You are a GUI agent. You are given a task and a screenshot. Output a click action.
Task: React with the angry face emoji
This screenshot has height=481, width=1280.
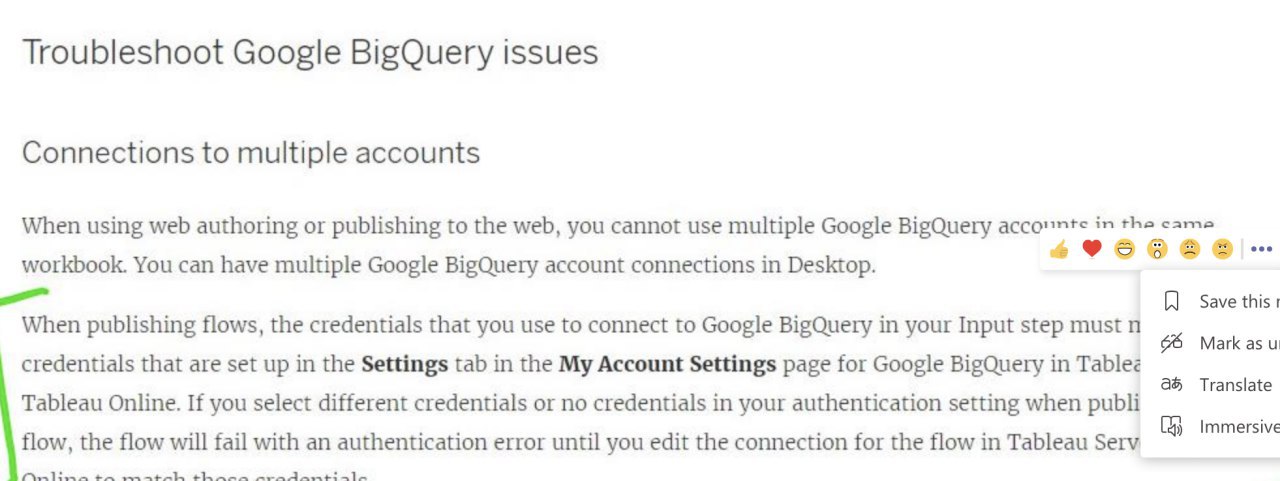[1222, 249]
